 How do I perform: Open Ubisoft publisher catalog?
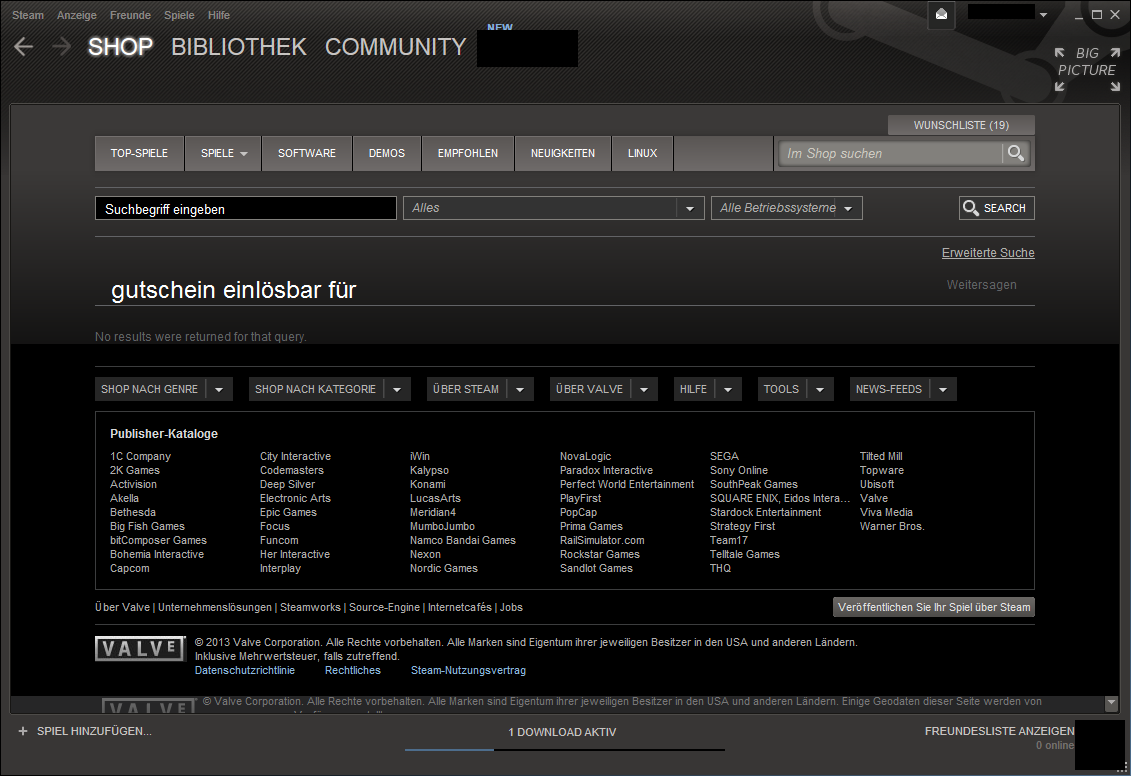click(876, 484)
